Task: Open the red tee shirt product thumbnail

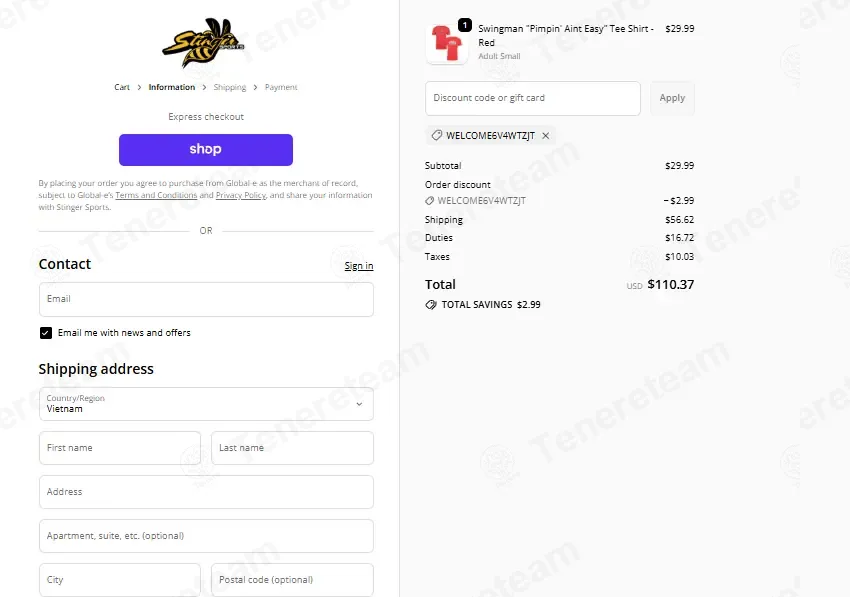Action: coord(447,44)
